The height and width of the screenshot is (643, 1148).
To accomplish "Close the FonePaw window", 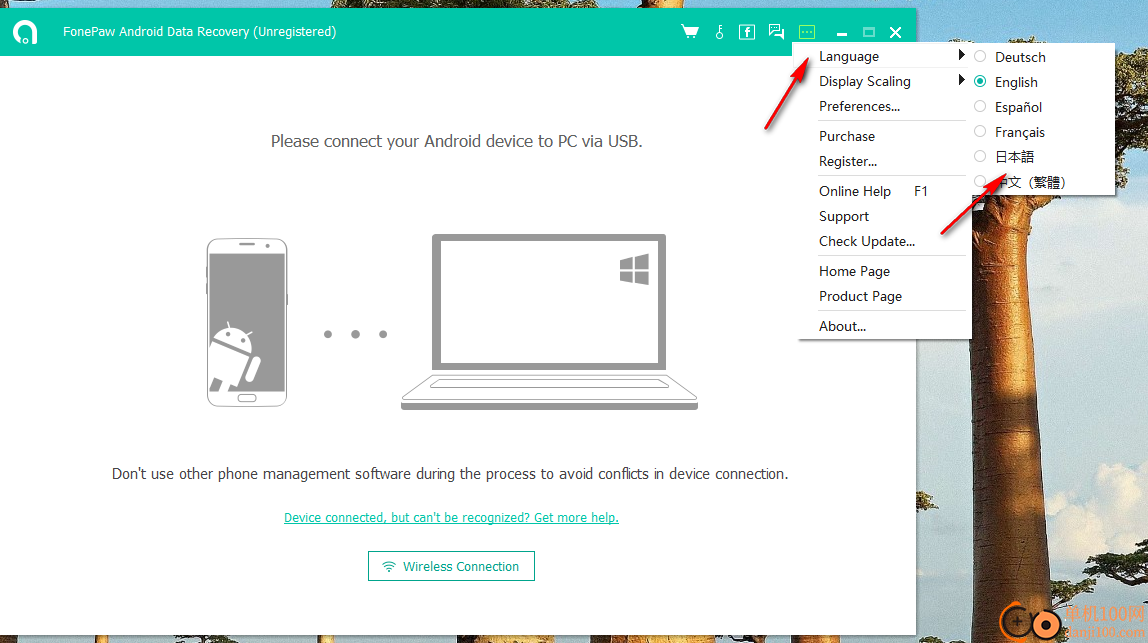I will coord(895,32).
